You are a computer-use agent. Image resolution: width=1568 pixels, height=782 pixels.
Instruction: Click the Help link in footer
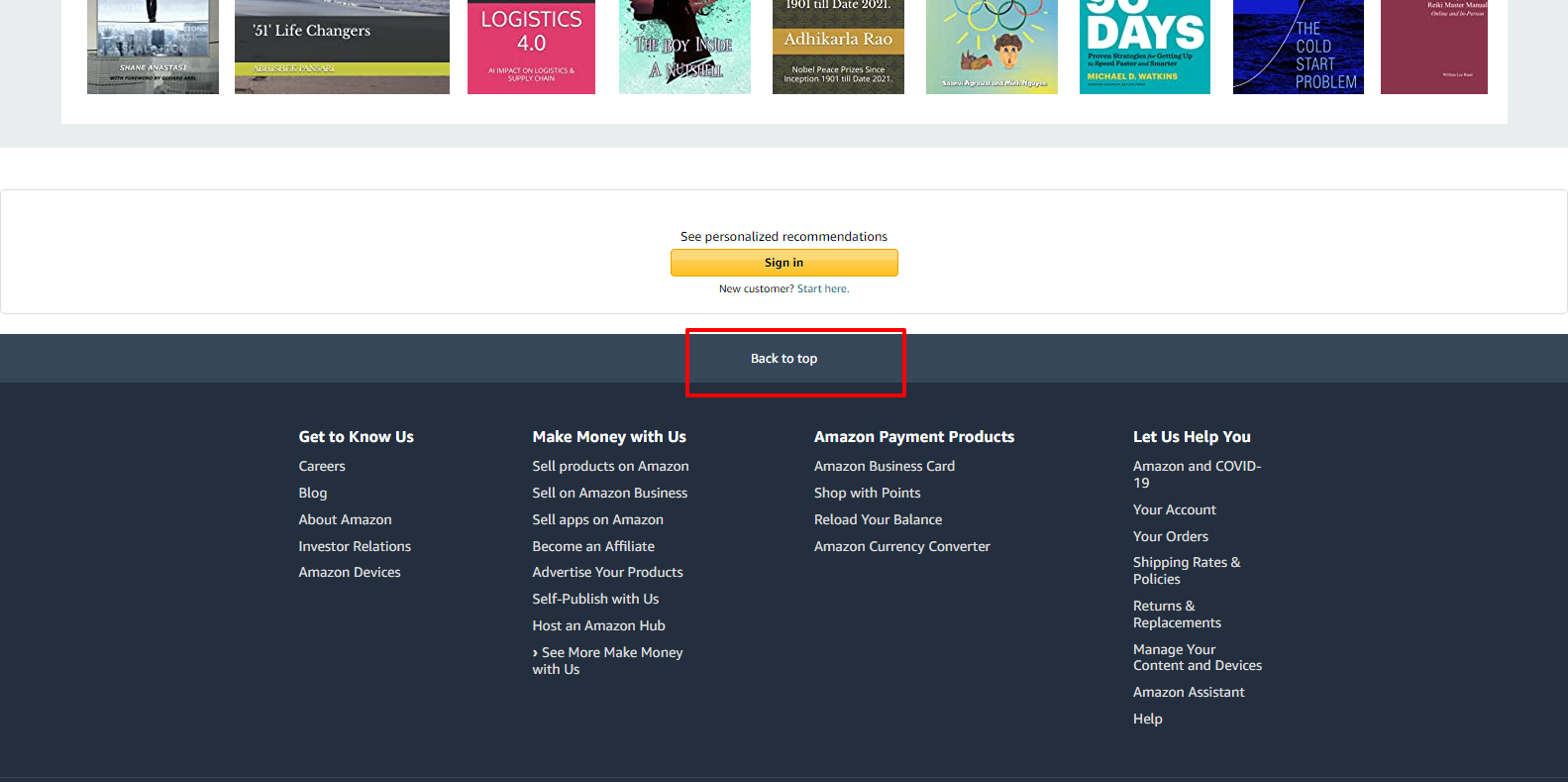tap(1148, 719)
